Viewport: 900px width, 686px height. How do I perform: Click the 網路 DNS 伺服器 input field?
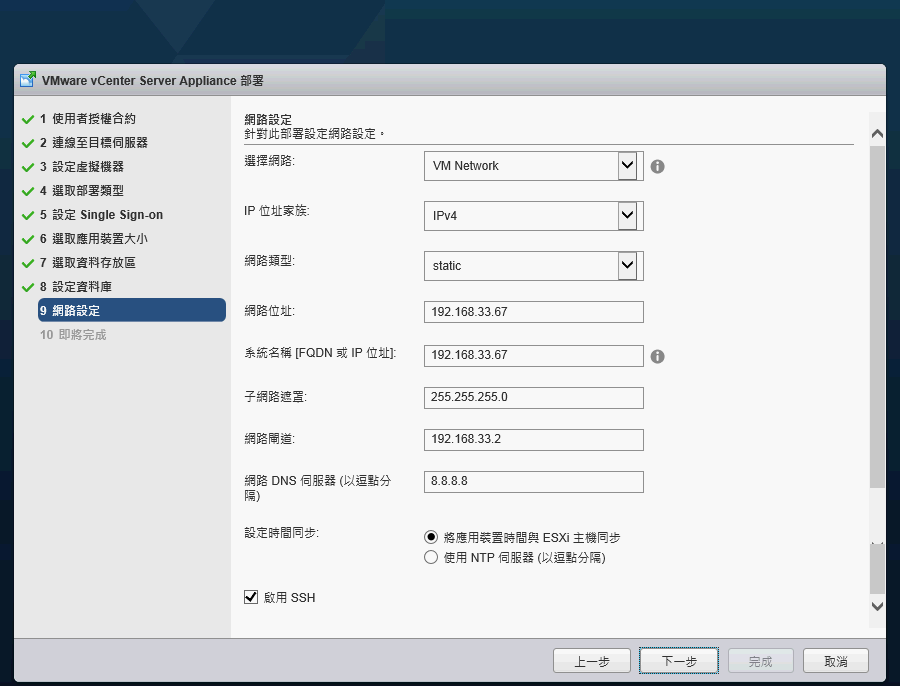tap(533, 482)
